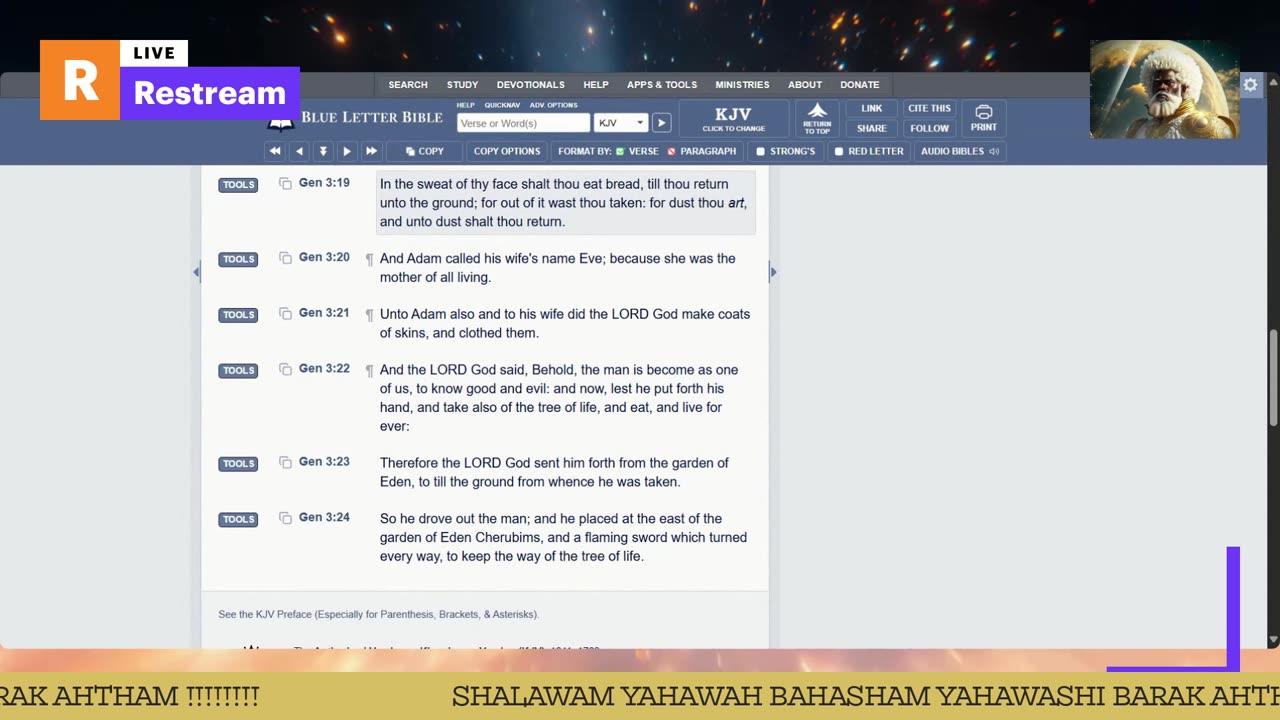Open the QuickNav link
The width and height of the screenshot is (1280, 720).
click(x=502, y=105)
